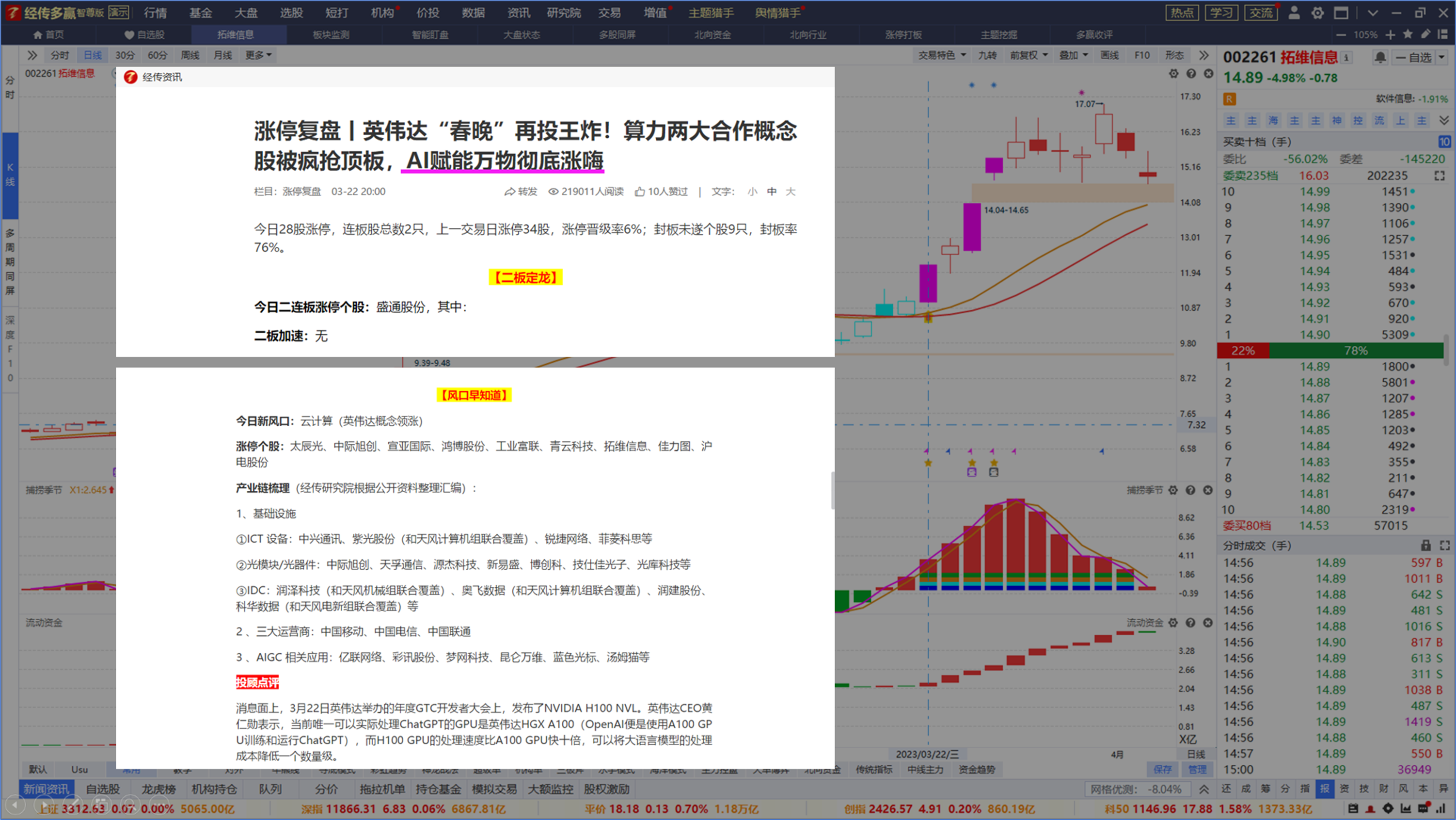Open the dropdown arrow beside 自选
Viewport: 1456px width, 820px height.
1441,57
